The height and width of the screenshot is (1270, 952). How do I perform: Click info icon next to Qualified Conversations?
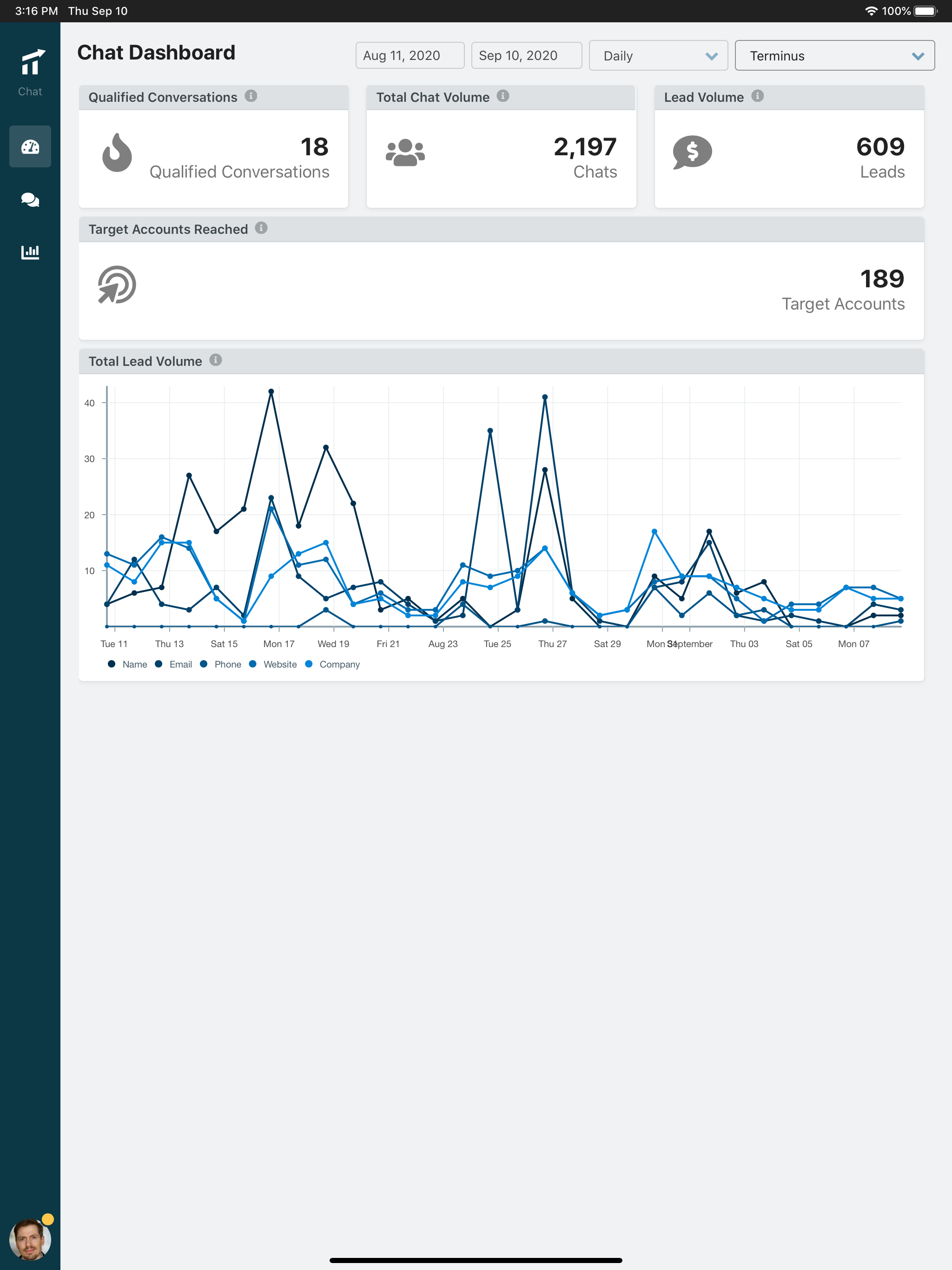click(251, 96)
